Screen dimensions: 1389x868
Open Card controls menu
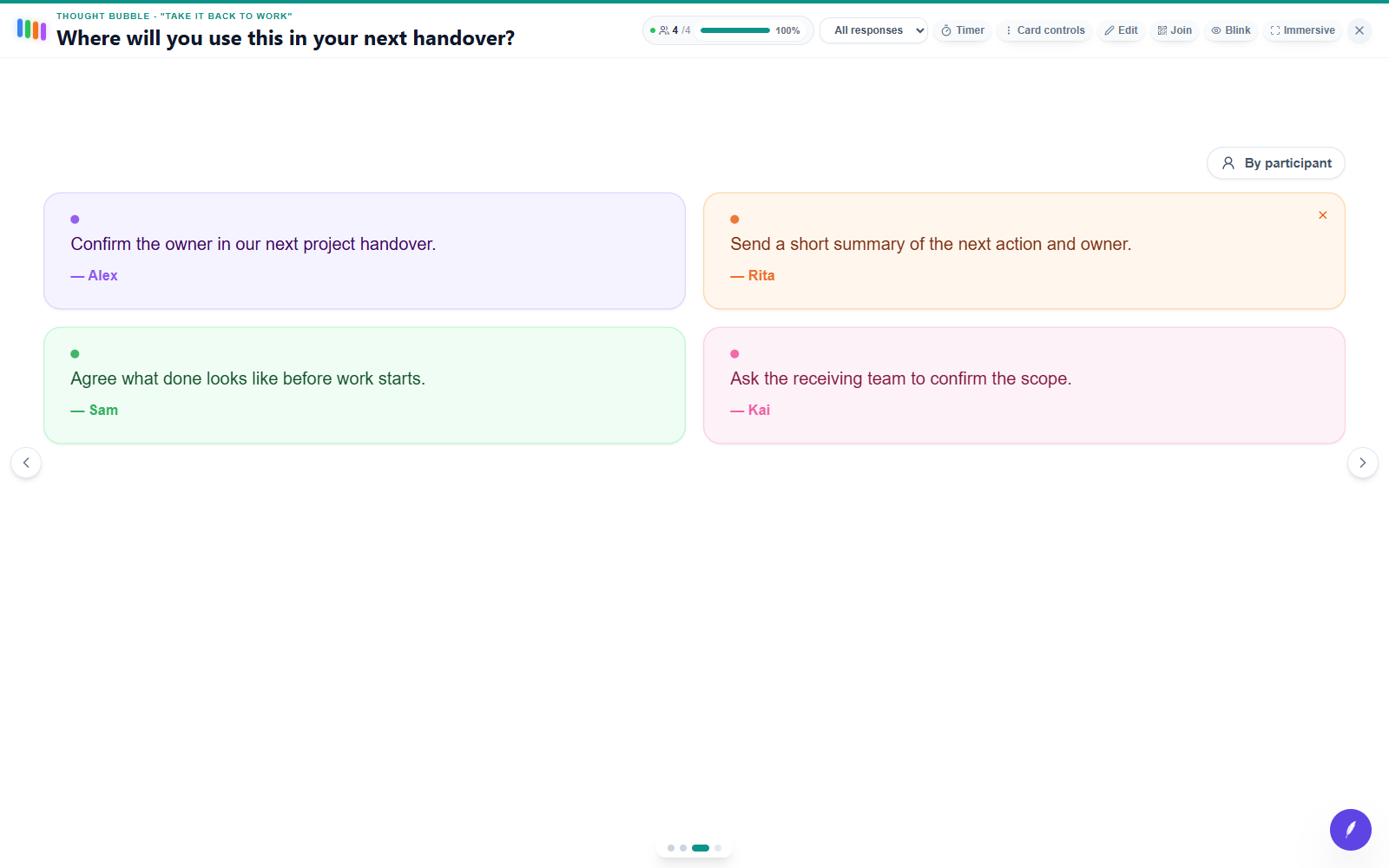pos(1044,30)
